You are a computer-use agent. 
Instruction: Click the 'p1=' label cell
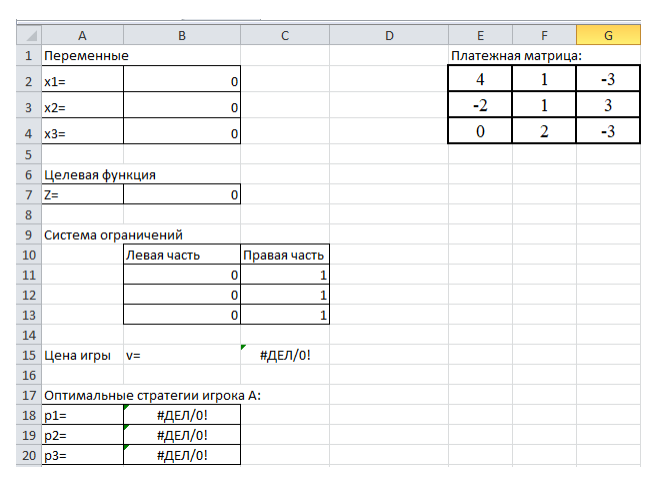click(83, 415)
